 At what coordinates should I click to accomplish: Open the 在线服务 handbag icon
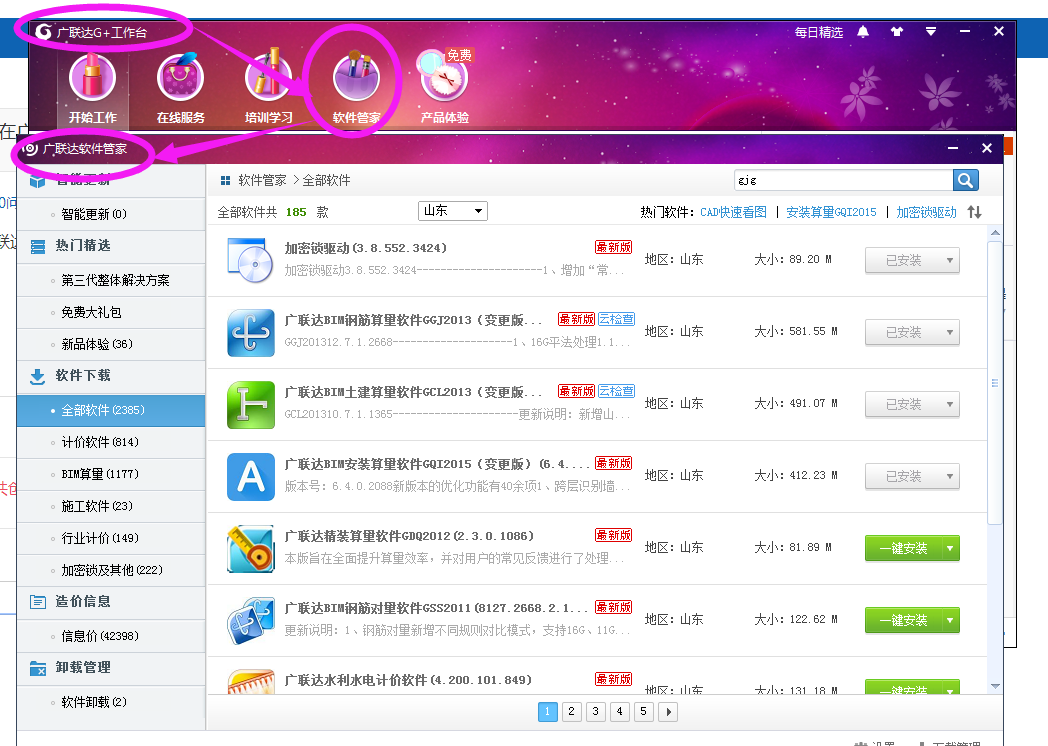coord(180,78)
